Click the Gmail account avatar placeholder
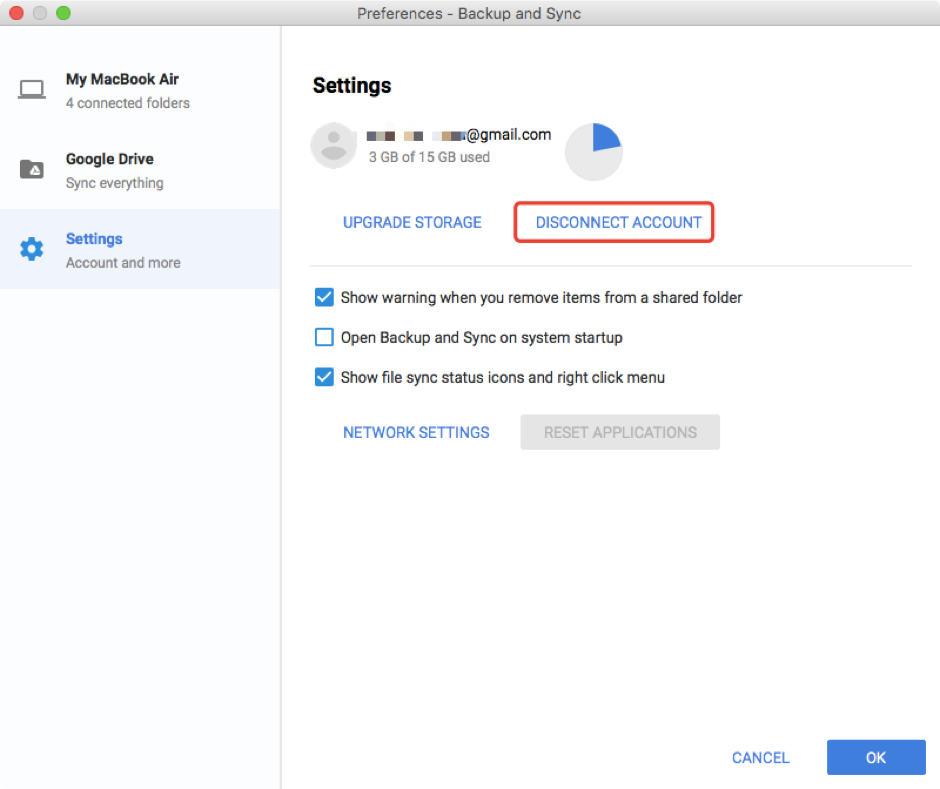The width and height of the screenshot is (940, 789). pos(333,145)
